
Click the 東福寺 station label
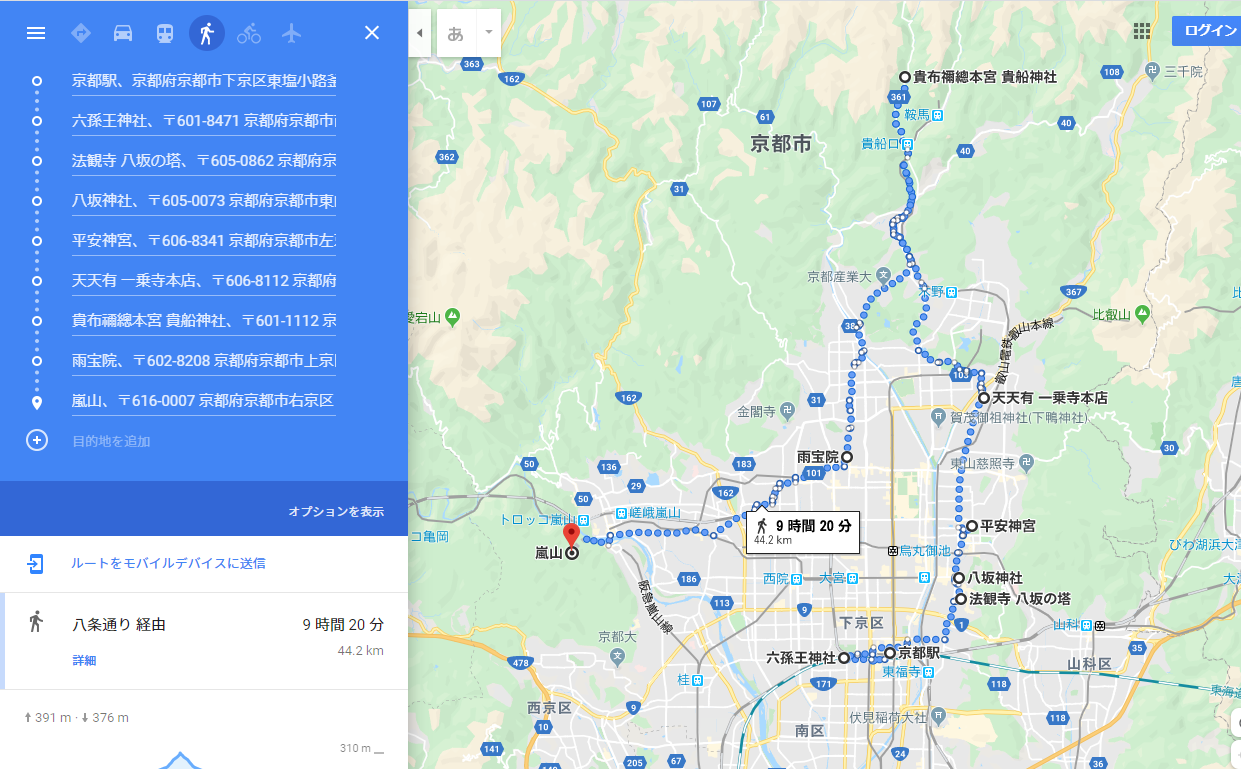tap(901, 673)
